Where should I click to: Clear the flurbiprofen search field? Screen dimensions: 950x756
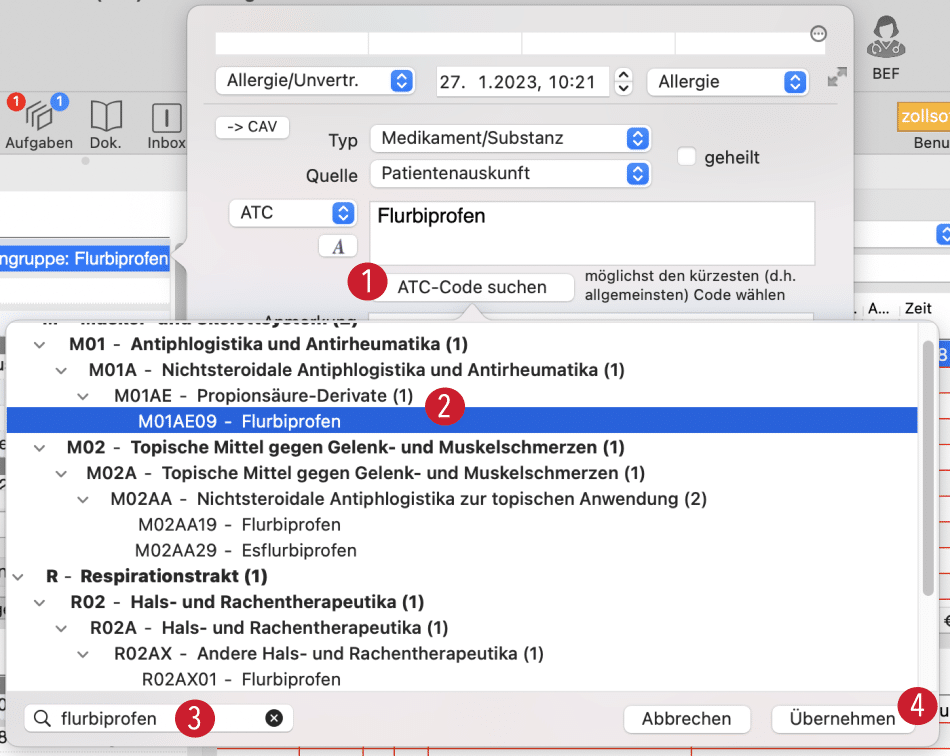274,718
